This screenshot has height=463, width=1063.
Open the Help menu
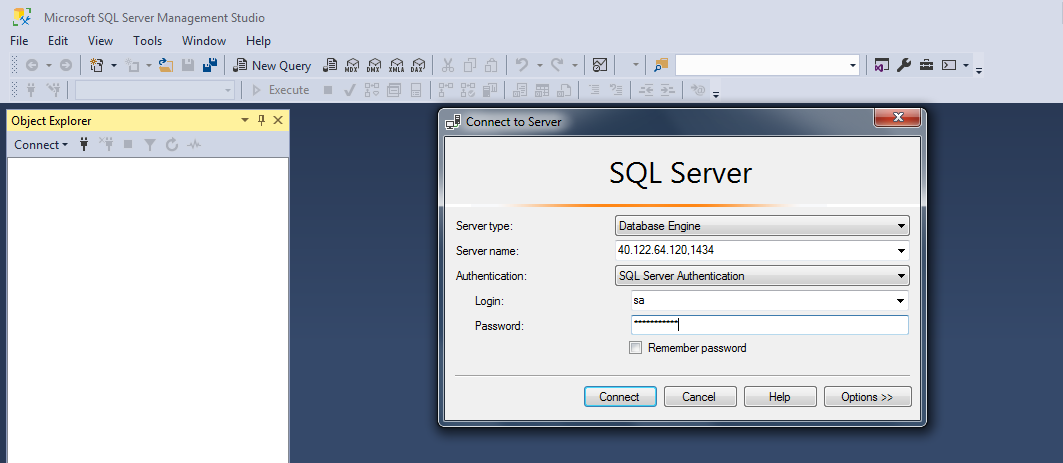(x=258, y=41)
